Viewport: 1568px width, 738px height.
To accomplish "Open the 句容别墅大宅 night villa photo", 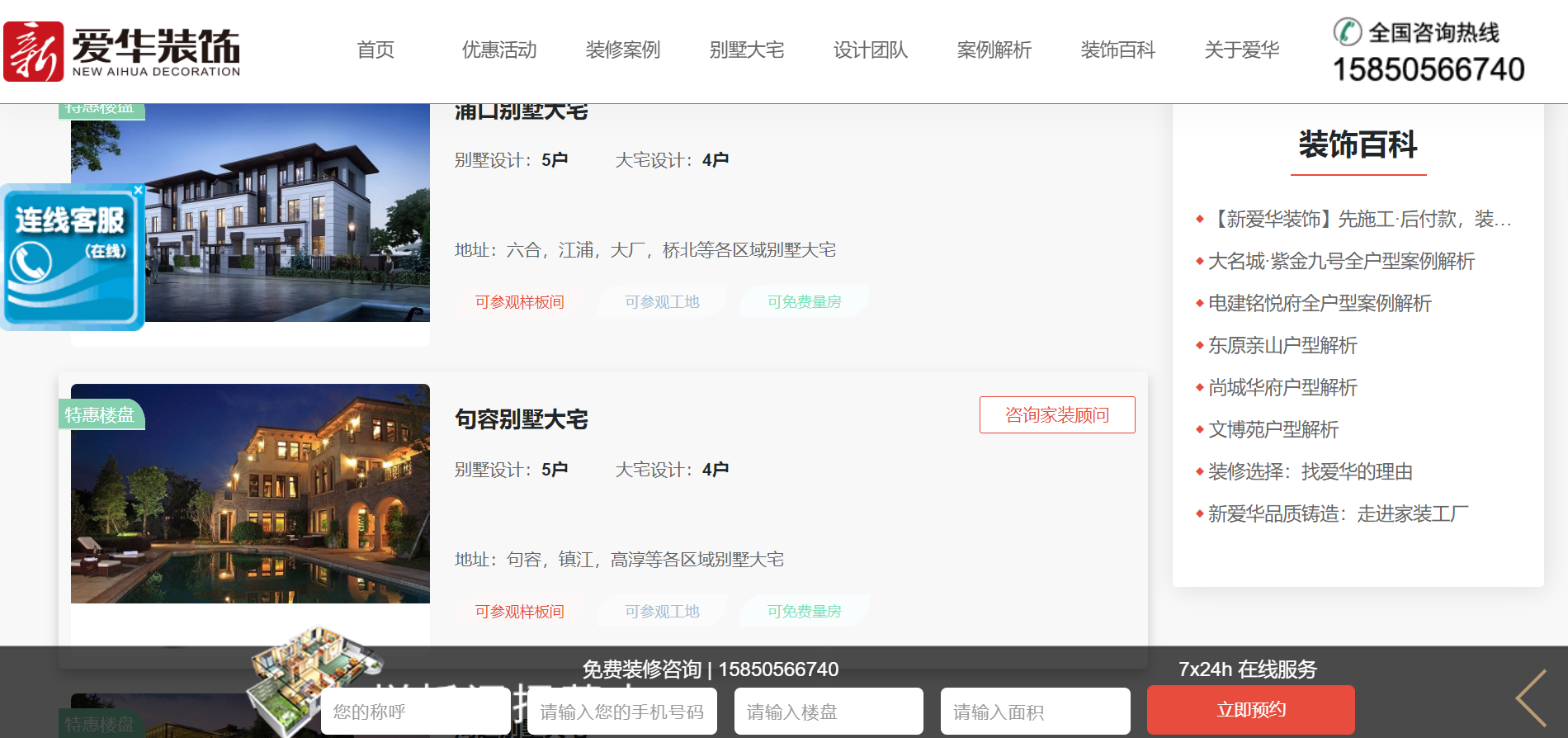I will [250, 494].
